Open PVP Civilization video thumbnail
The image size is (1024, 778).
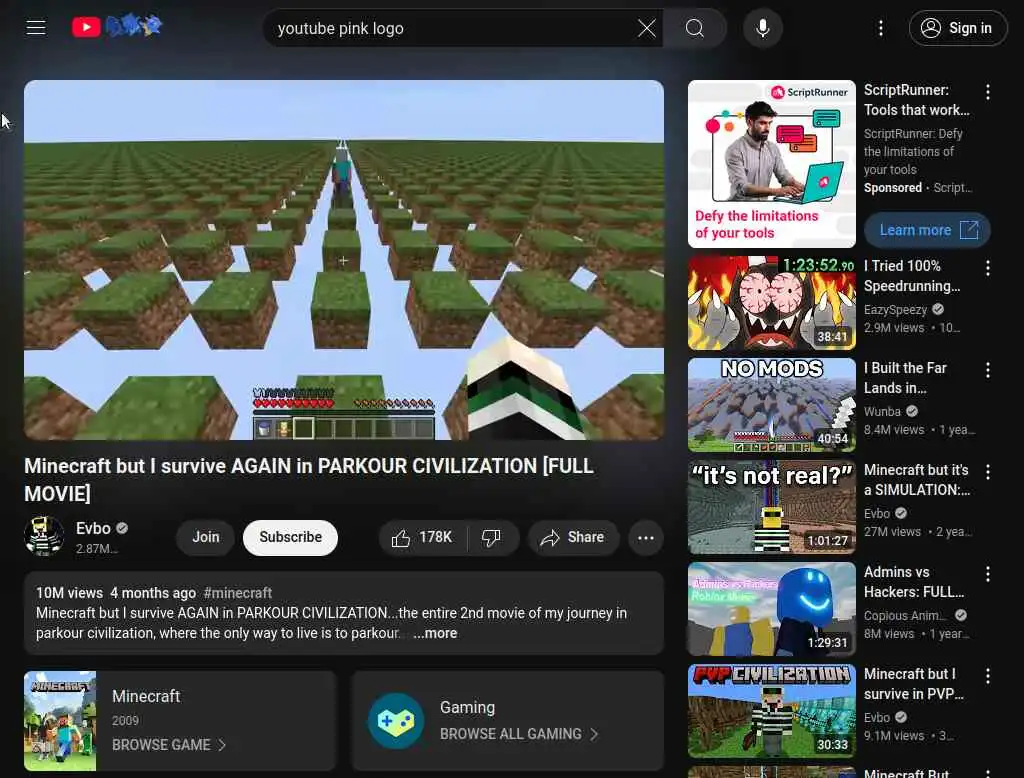point(771,710)
